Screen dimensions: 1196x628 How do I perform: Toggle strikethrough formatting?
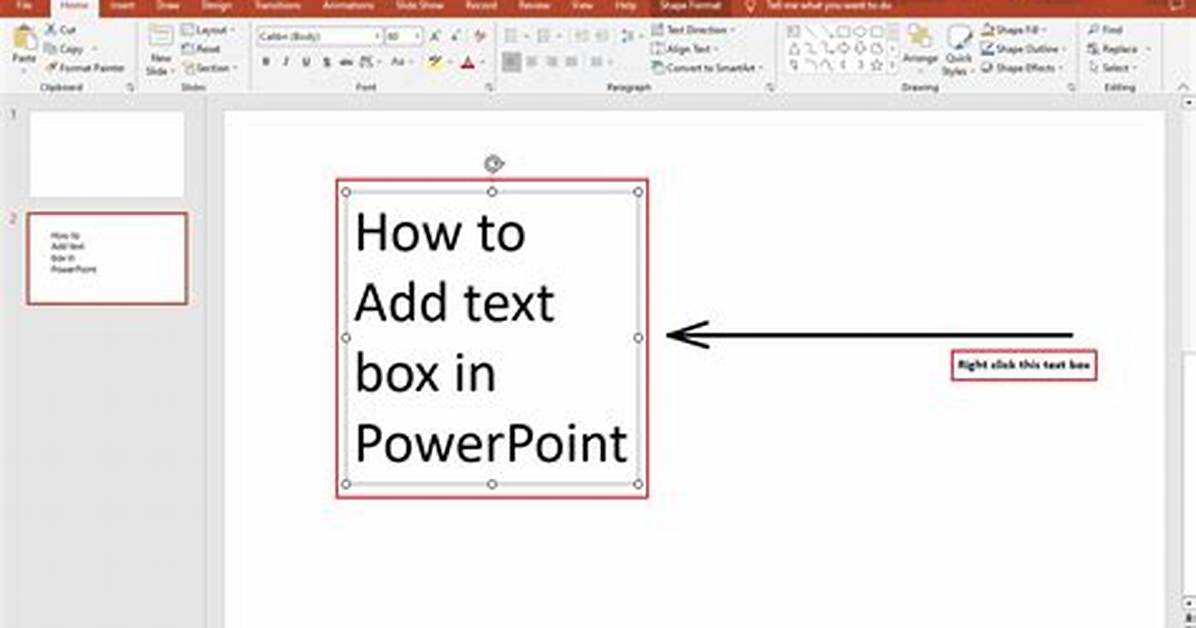[346, 62]
